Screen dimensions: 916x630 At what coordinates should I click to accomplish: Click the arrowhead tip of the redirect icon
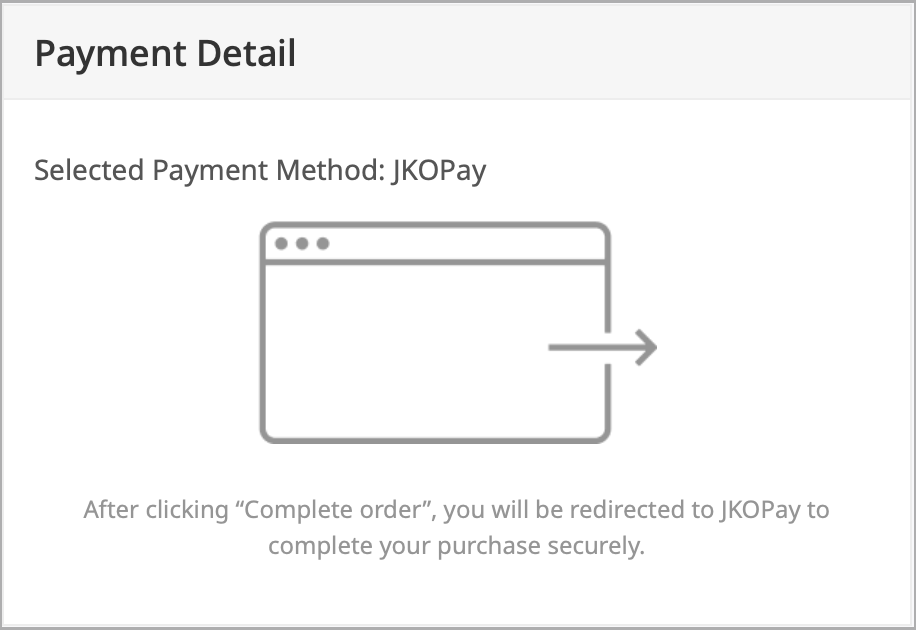pyautogui.click(x=648, y=347)
